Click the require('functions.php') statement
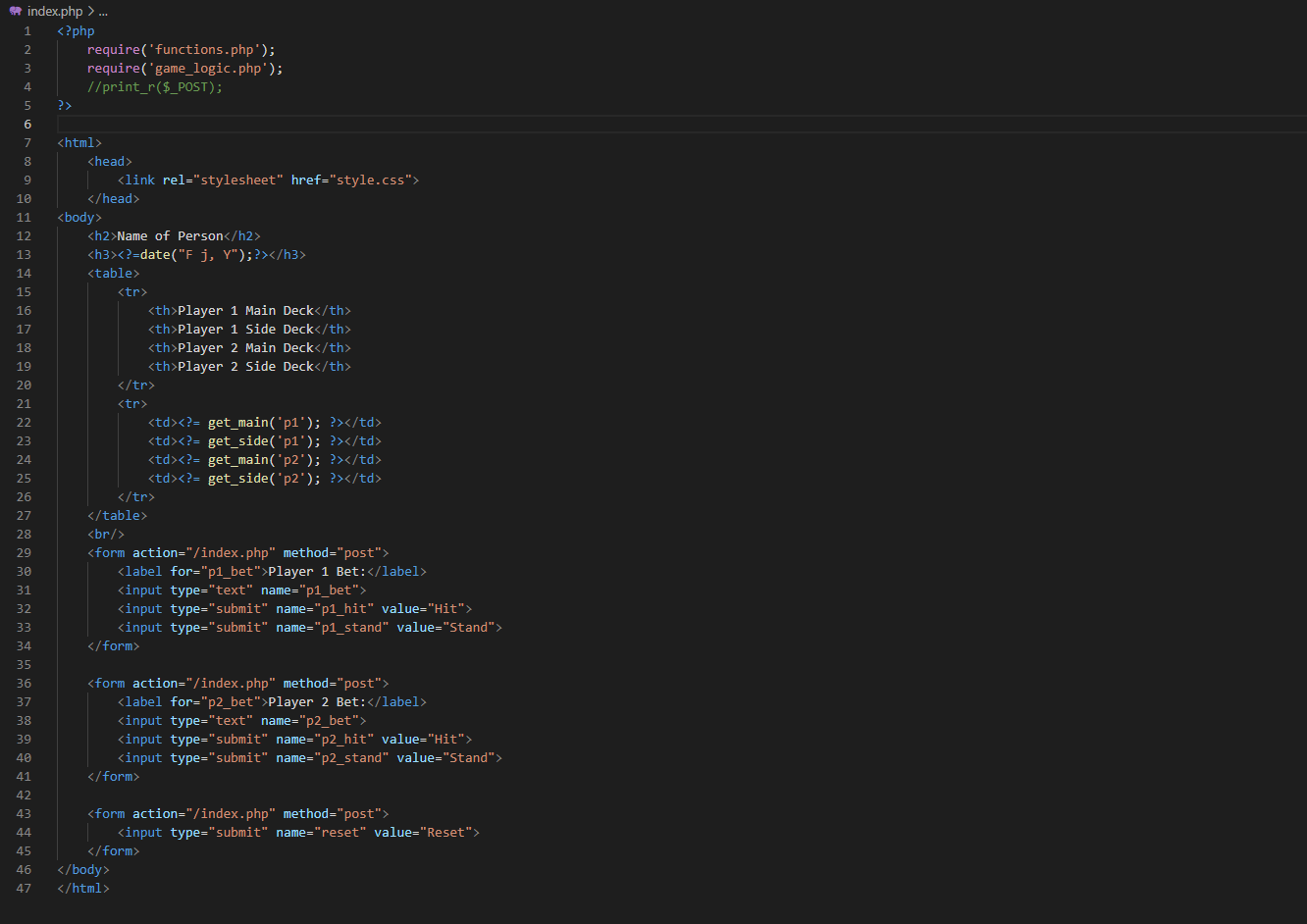Screen dimensions: 1307x924 pos(182,49)
